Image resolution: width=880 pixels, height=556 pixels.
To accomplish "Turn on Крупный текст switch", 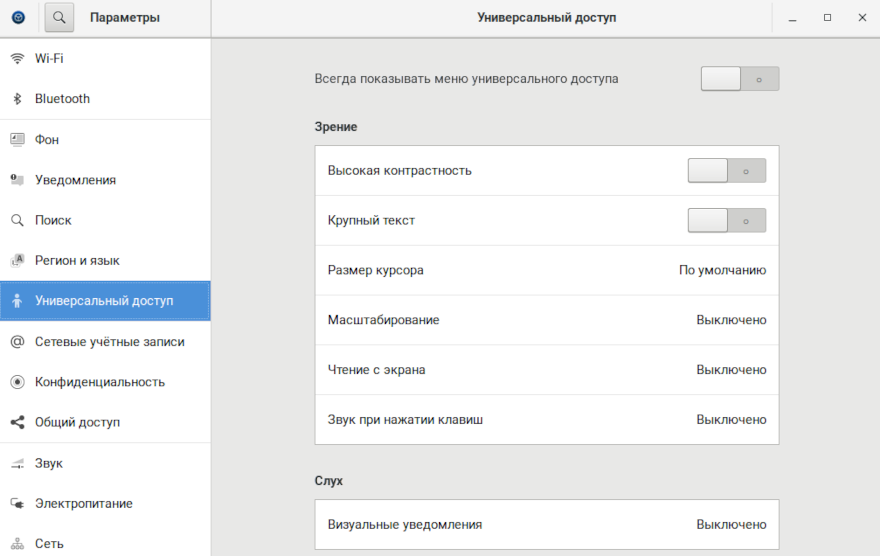I will pos(726,220).
